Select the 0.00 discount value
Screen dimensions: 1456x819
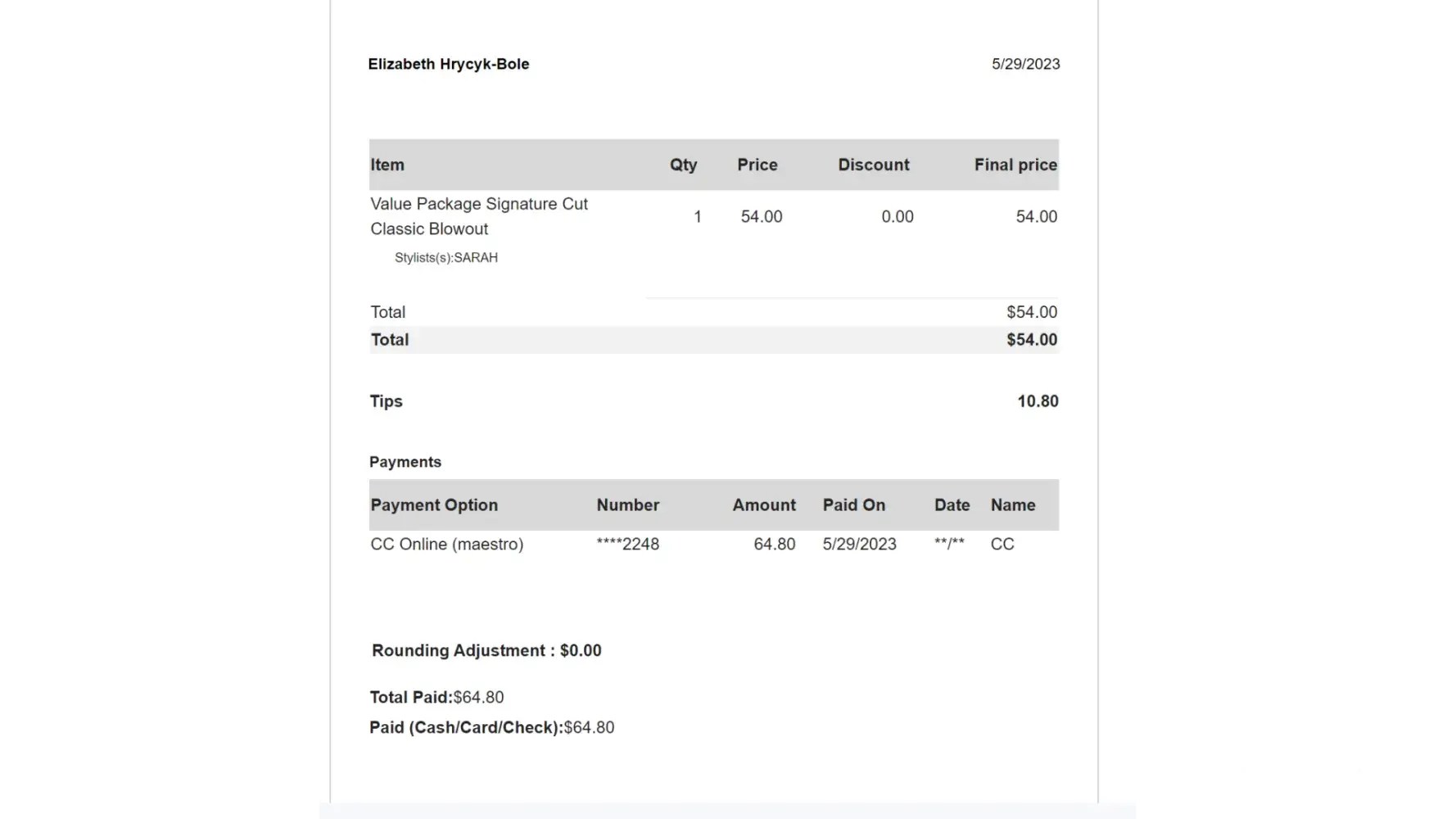[x=897, y=217]
